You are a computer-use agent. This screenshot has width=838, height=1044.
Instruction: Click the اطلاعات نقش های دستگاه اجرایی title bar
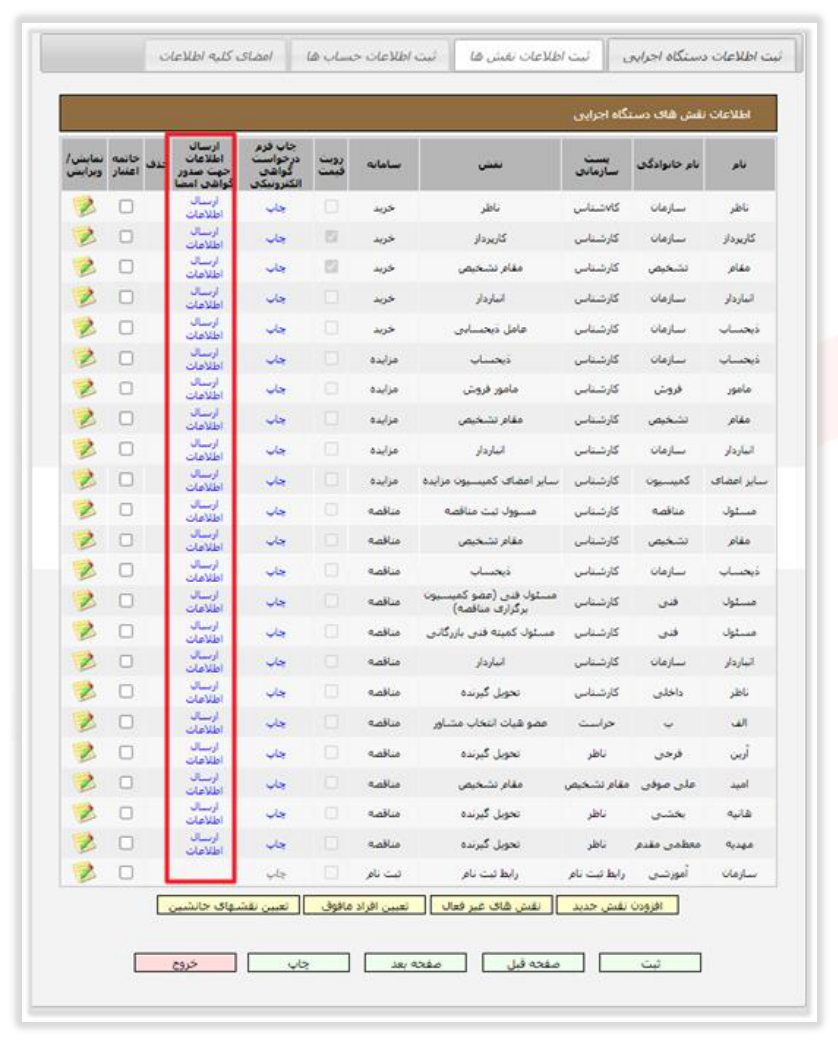pyautogui.click(x=418, y=114)
